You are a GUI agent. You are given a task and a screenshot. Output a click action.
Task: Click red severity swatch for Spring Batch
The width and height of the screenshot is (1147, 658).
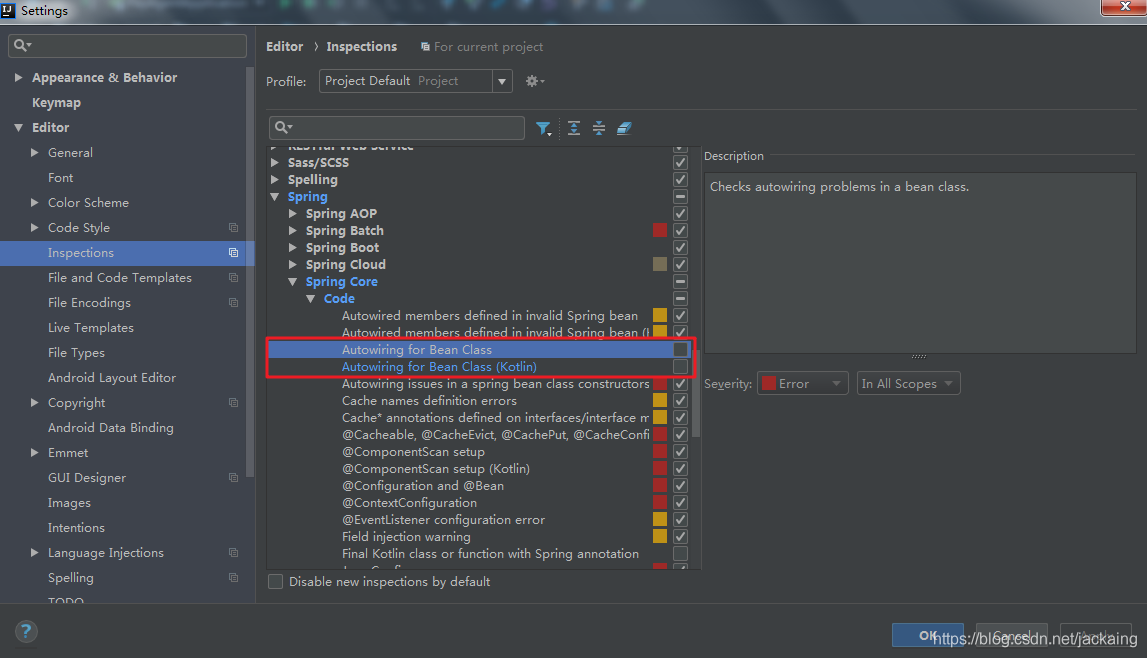[660, 230]
